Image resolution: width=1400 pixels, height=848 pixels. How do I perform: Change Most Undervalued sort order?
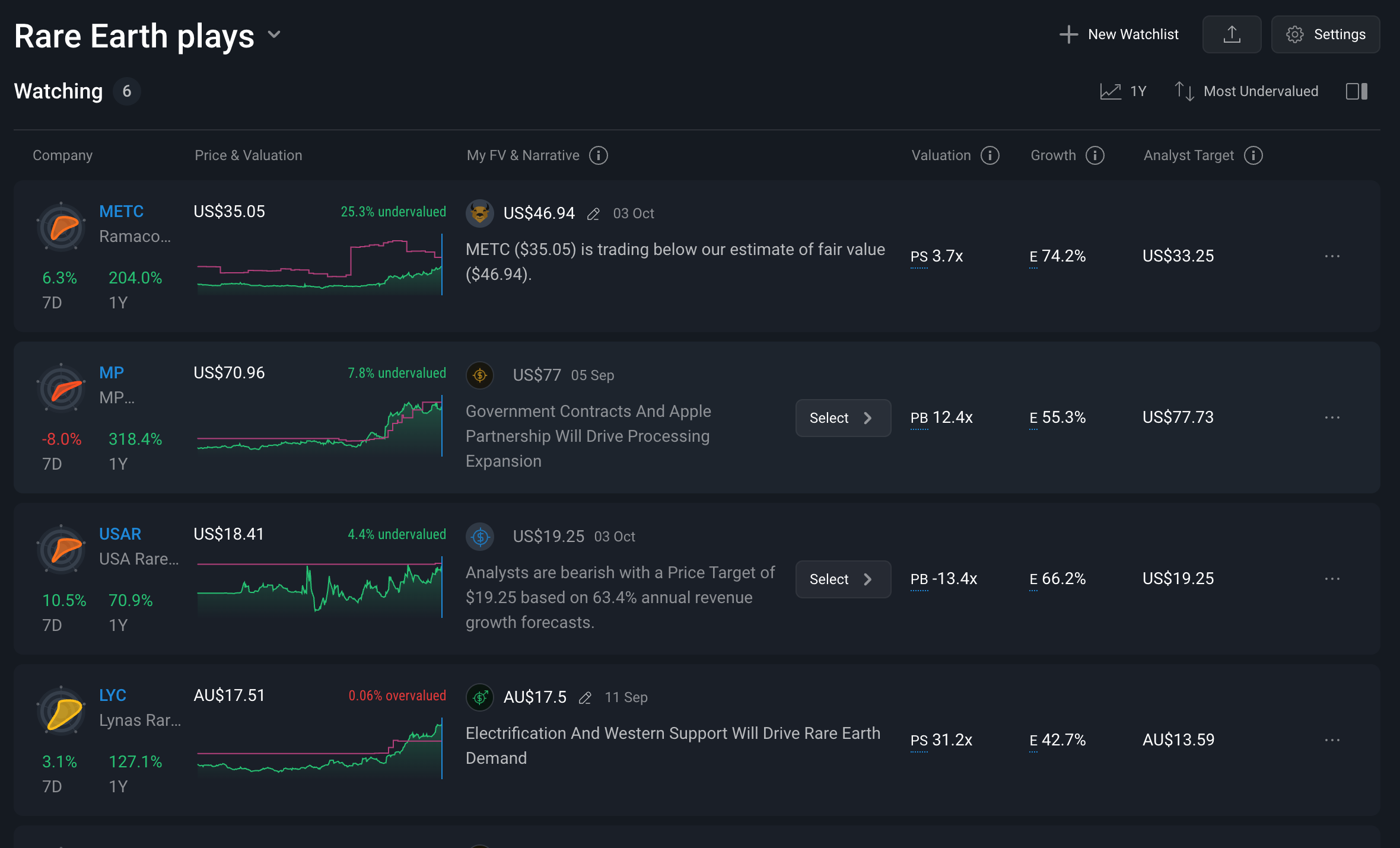click(1247, 91)
